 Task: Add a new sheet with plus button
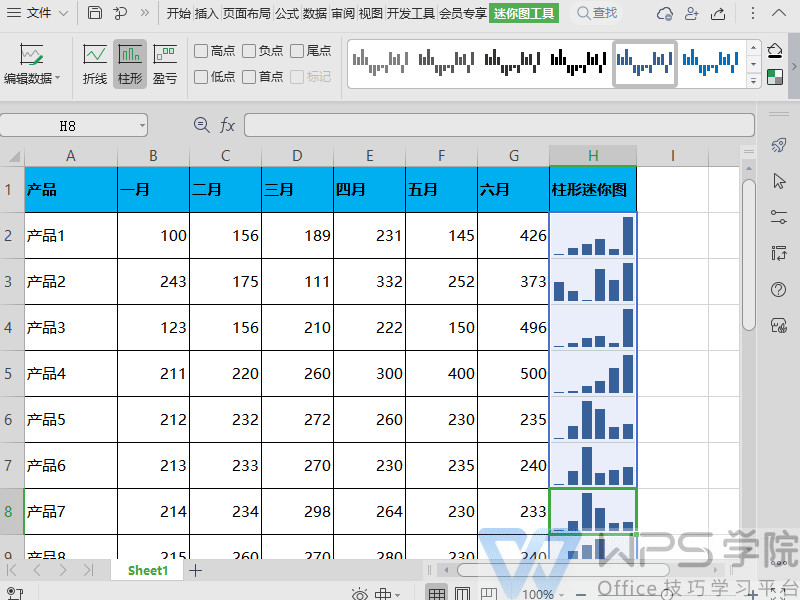coord(195,570)
